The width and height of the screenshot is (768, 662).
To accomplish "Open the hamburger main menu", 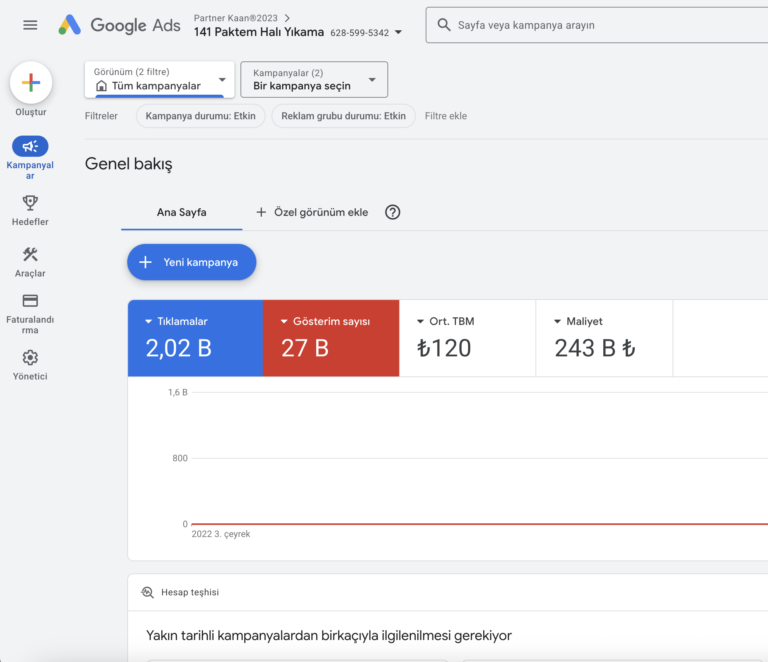I will [30, 25].
